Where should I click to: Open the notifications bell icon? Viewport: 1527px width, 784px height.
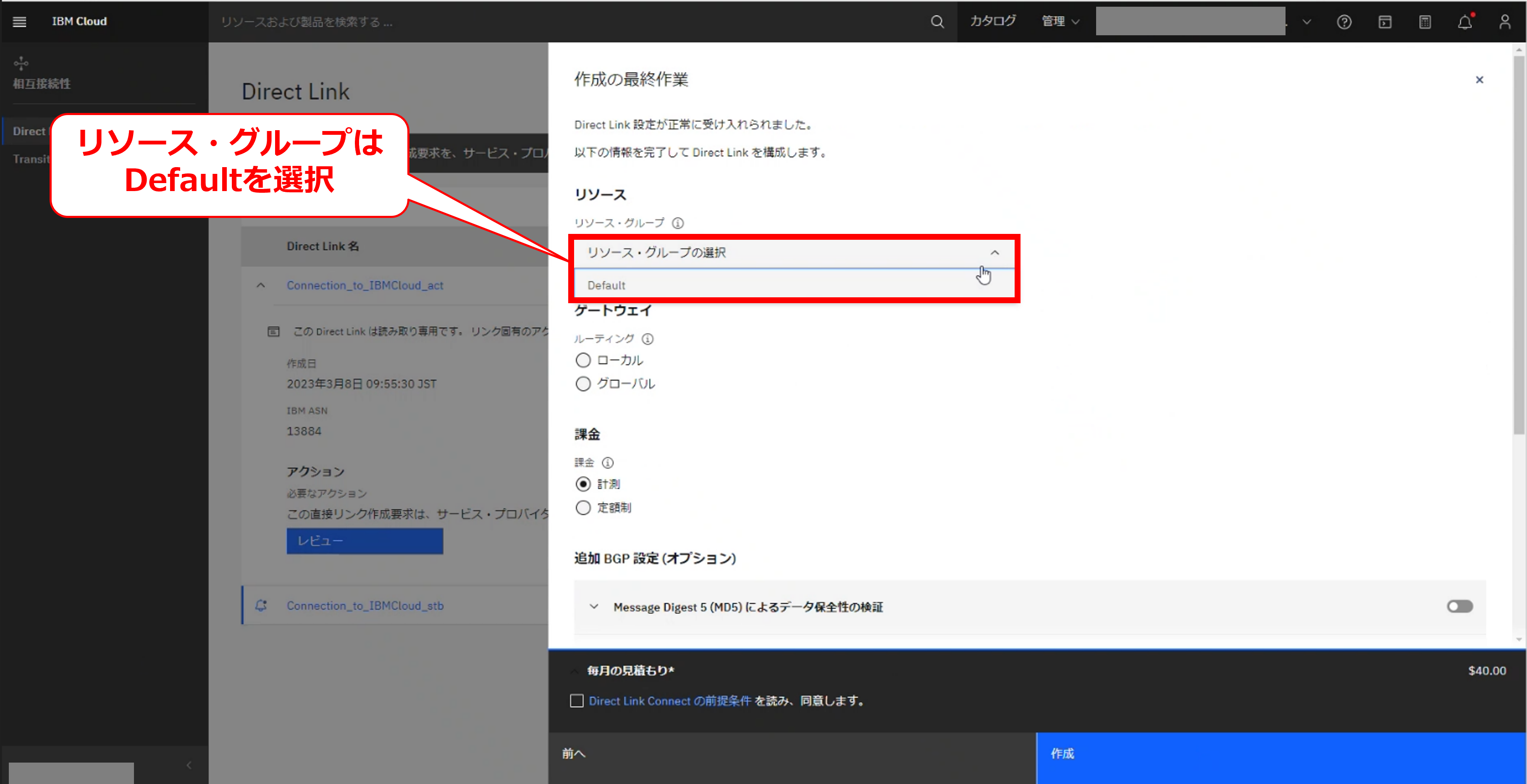pyautogui.click(x=1464, y=22)
